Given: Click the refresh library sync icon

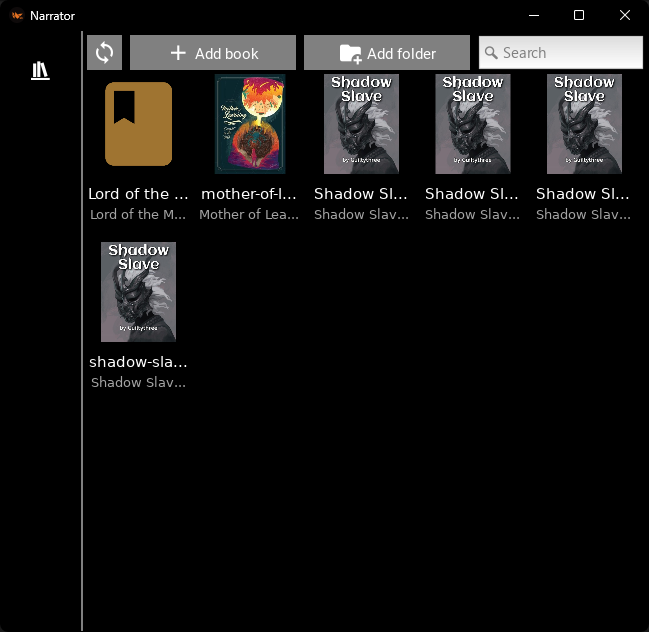Looking at the screenshot, I should coord(104,53).
